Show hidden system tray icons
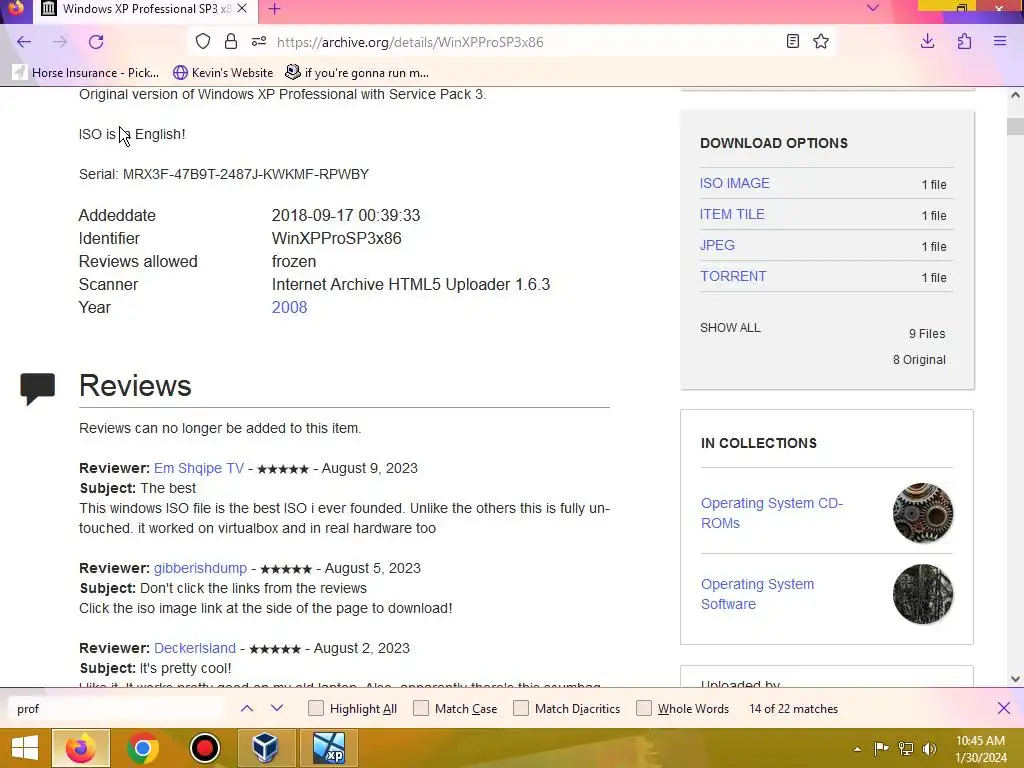This screenshot has width=1024, height=768. pyautogui.click(x=857, y=749)
